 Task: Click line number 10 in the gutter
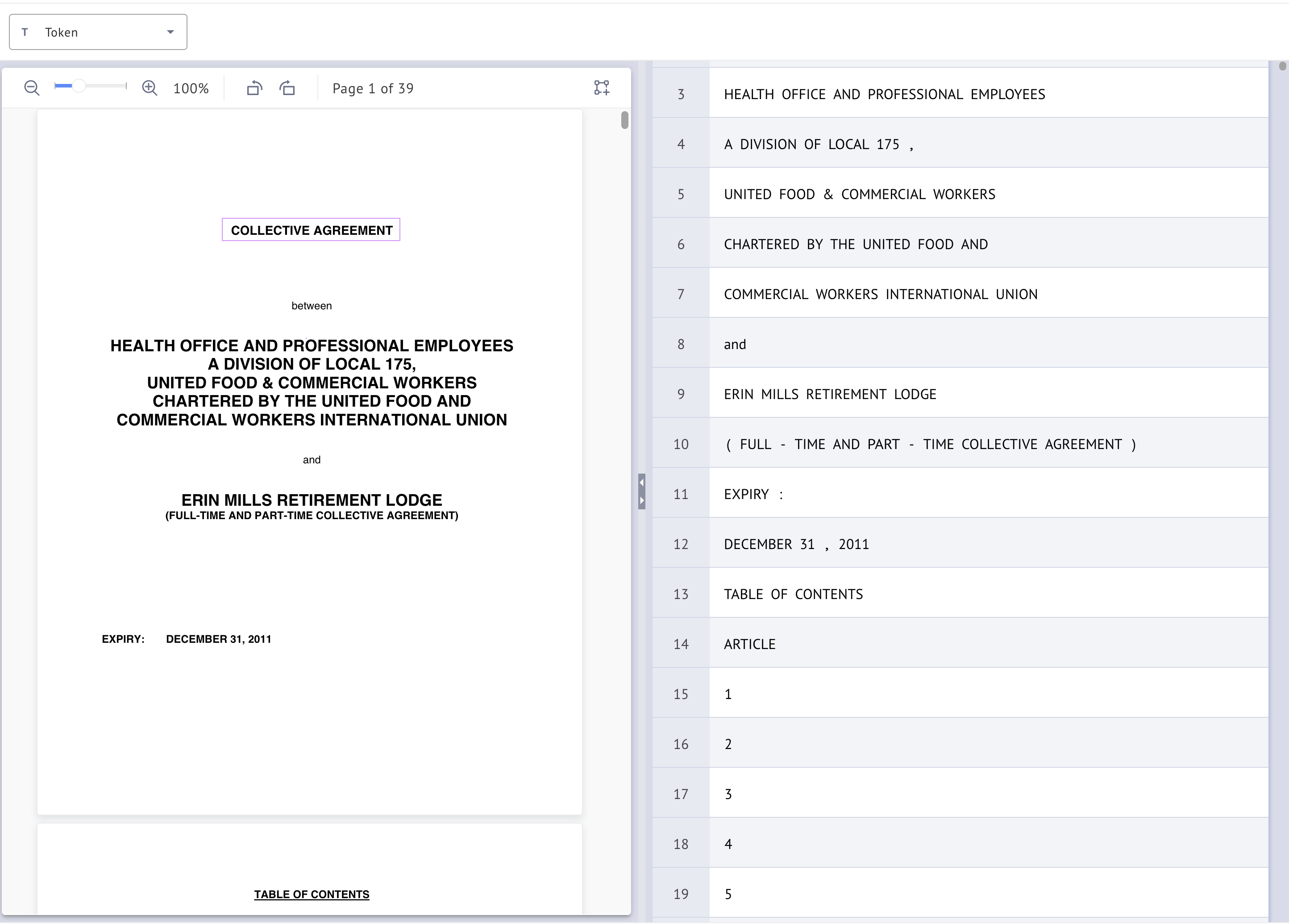click(681, 444)
